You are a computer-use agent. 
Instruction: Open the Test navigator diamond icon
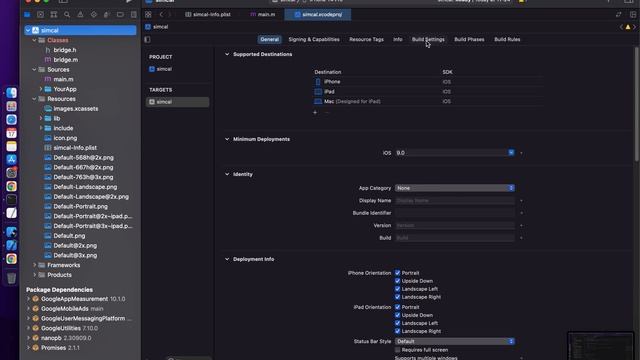click(x=94, y=15)
